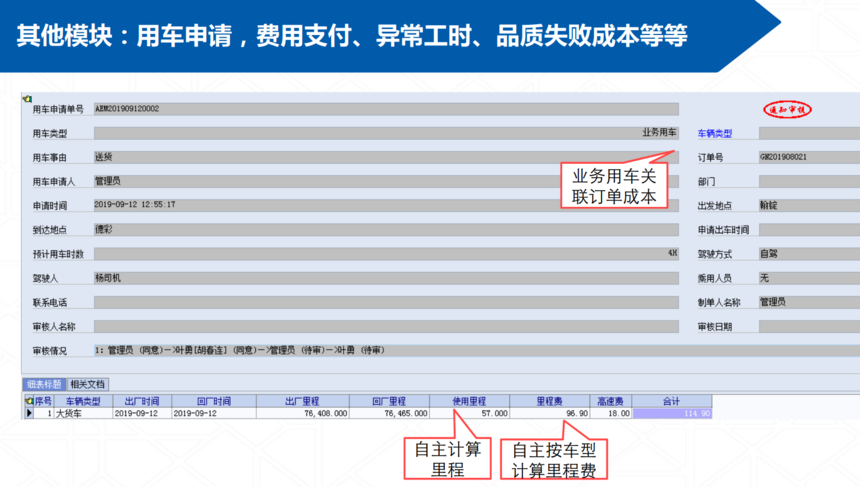Screen dimensions: 860x487
Task: Click the 18.00 高速费 cell
Action: 611,414
